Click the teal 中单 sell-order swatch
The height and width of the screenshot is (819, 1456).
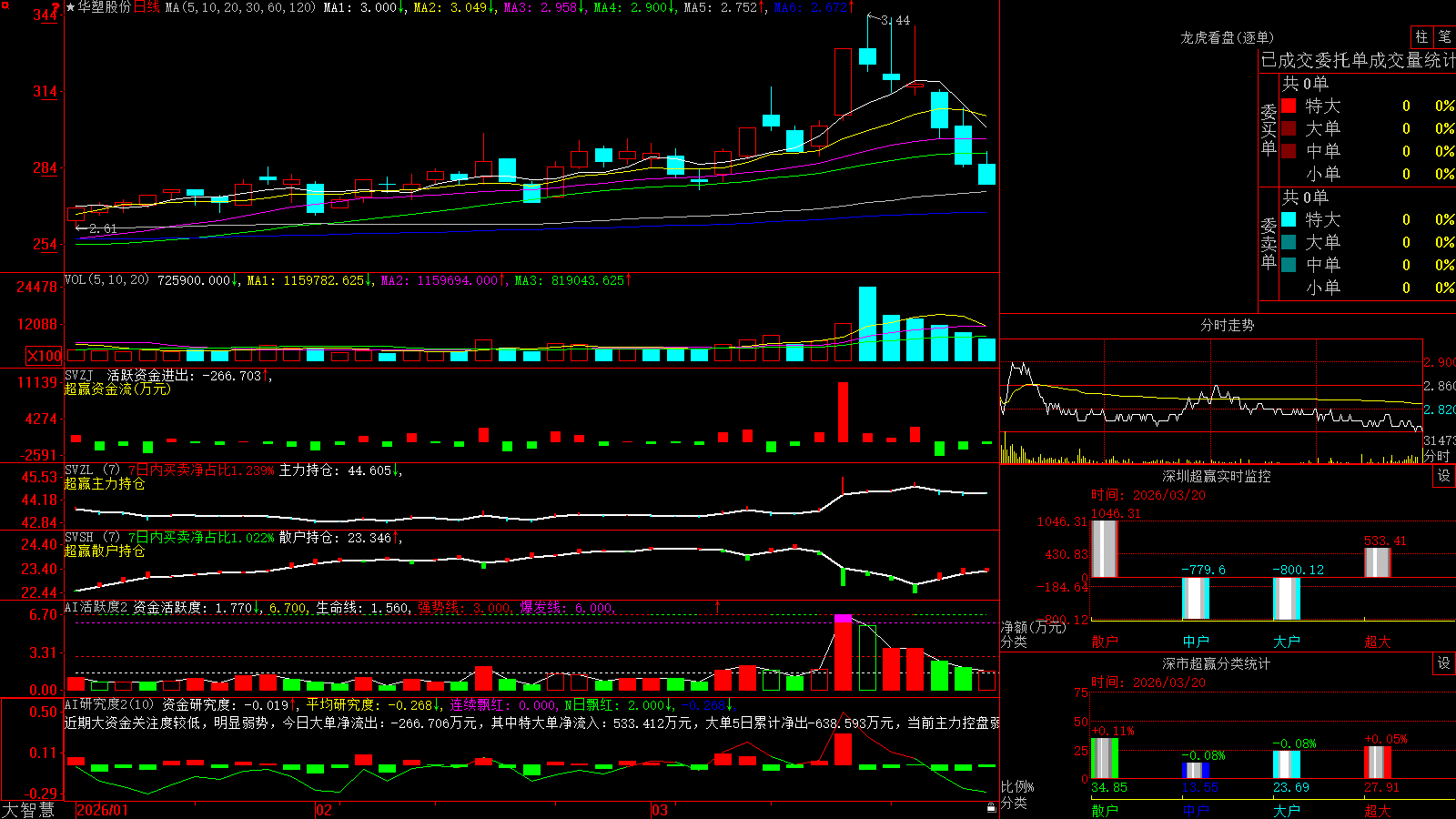(x=1289, y=265)
